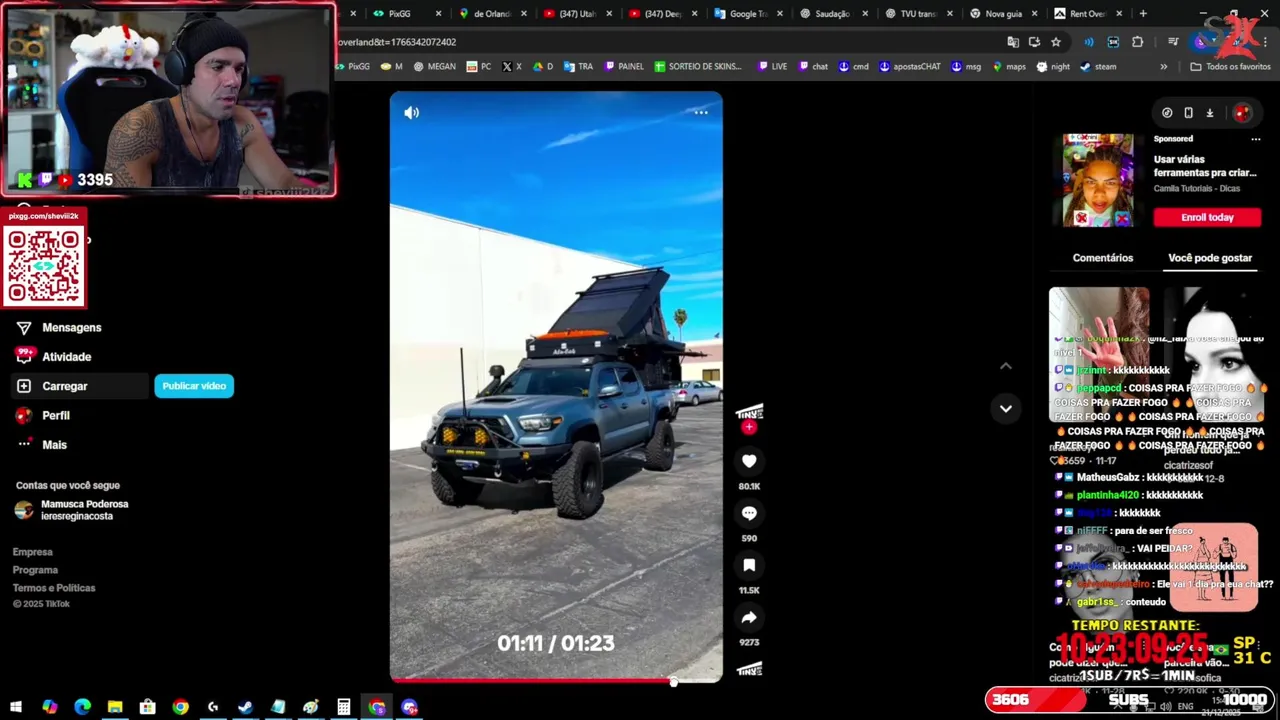Image resolution: width=1280 pixels, height=720 pixels.
Task: Open the MEGAN bookmark
Action: tap(434, 67)
